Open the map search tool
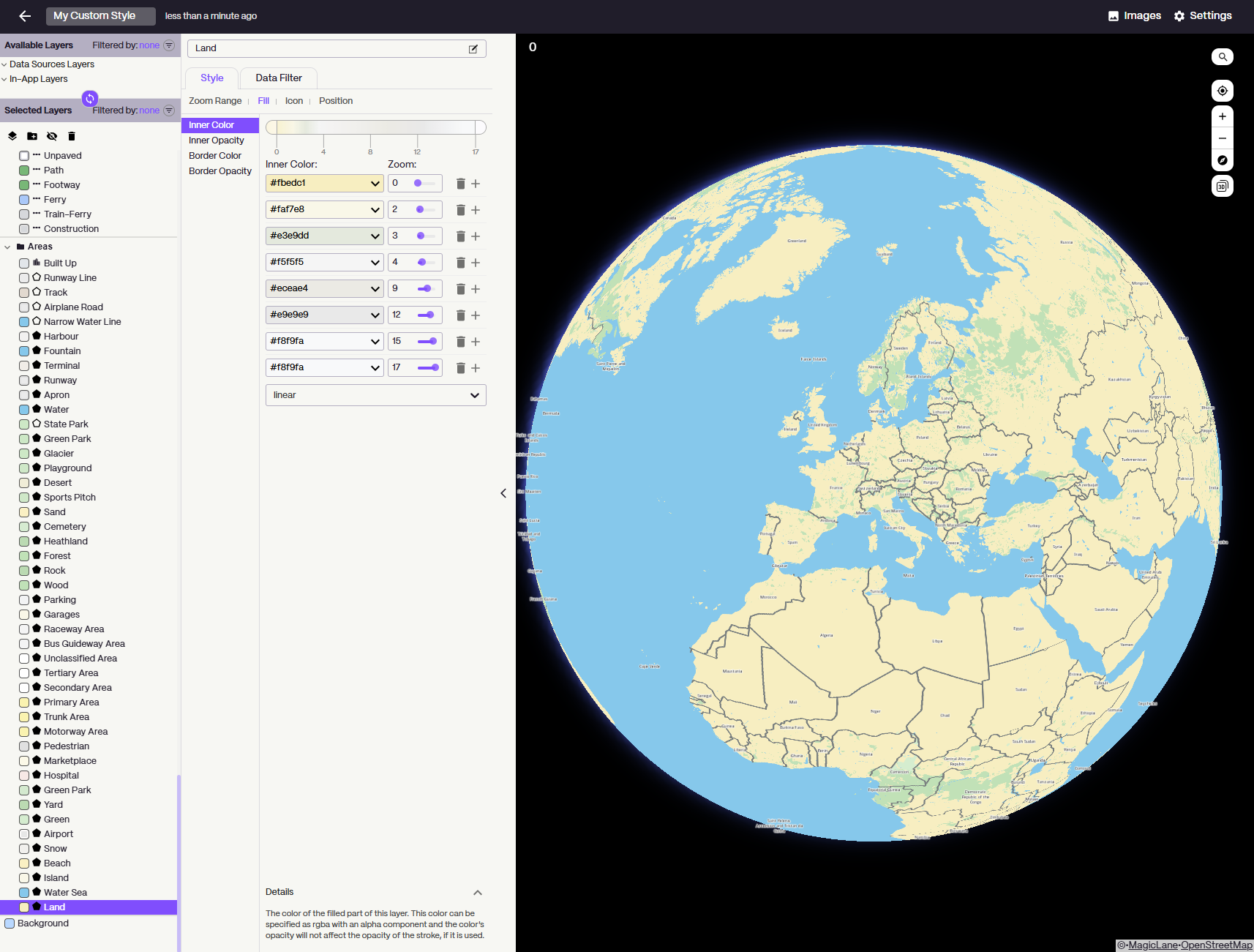 (x=1222, y=56)
